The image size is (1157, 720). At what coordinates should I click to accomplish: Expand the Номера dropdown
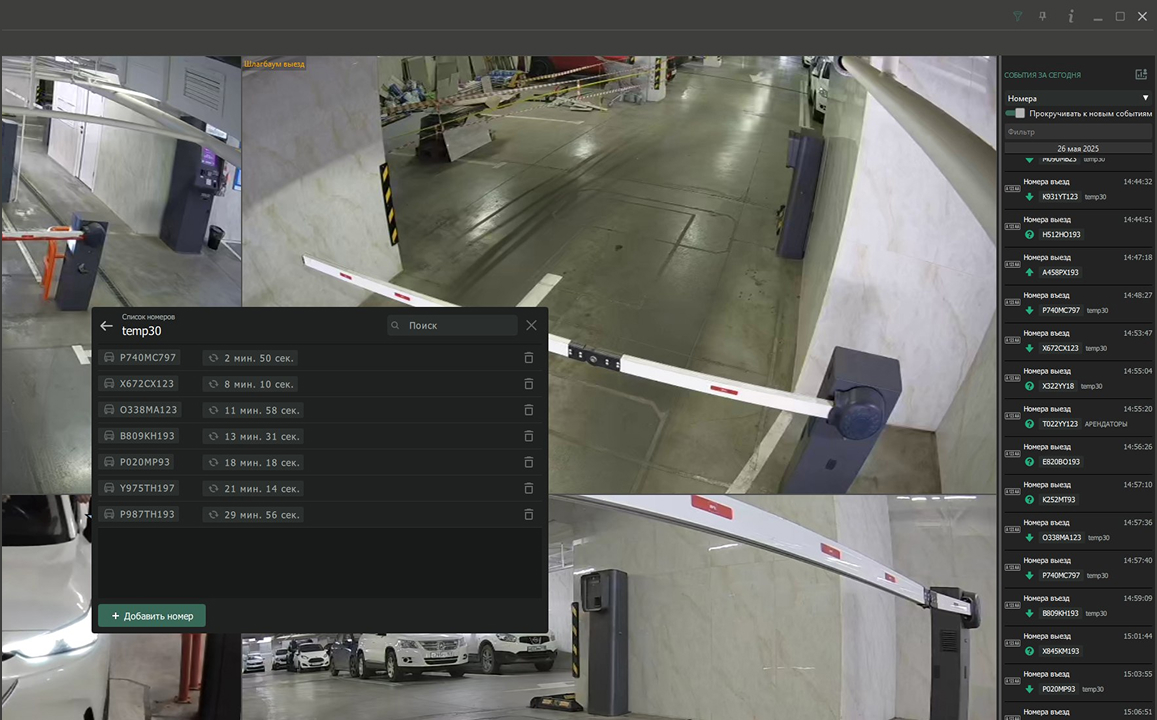pyautogui.click(x=1077, y=98)
